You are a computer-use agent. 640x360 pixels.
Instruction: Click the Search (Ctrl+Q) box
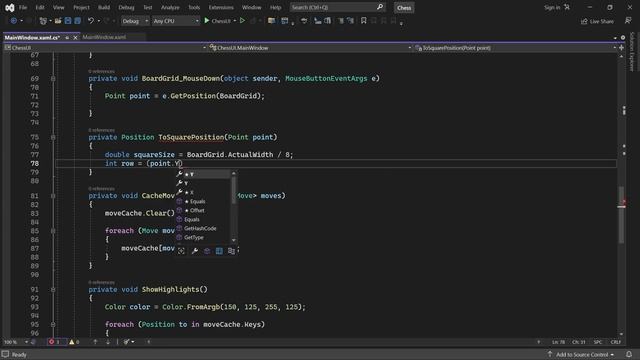337,7
